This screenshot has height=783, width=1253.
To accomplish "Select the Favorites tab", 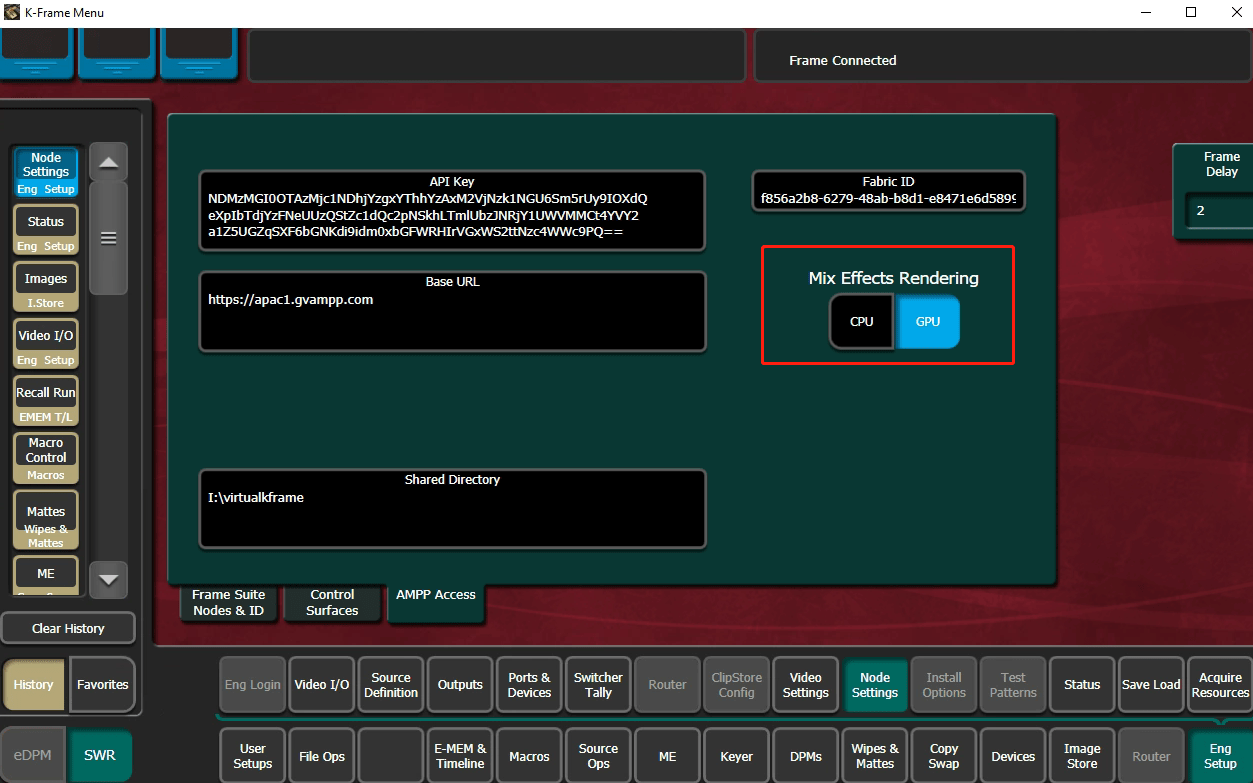I will 103,685.
